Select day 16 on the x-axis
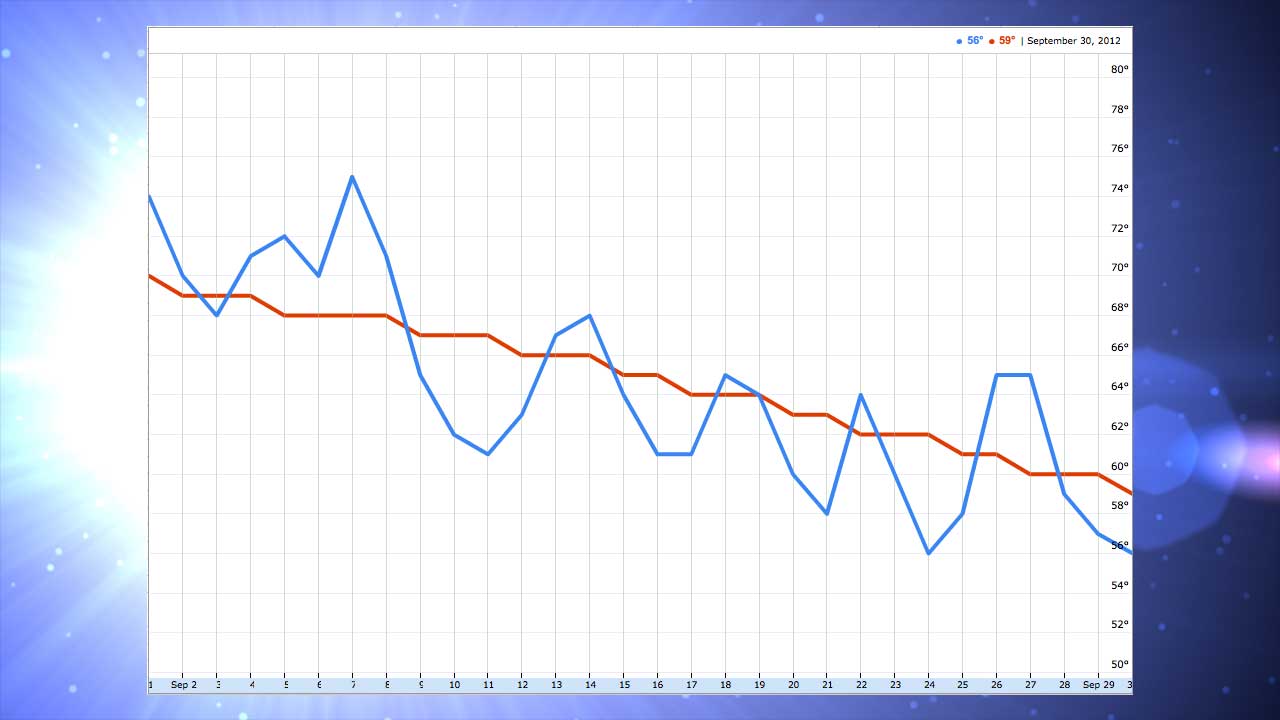 [657, 685]
